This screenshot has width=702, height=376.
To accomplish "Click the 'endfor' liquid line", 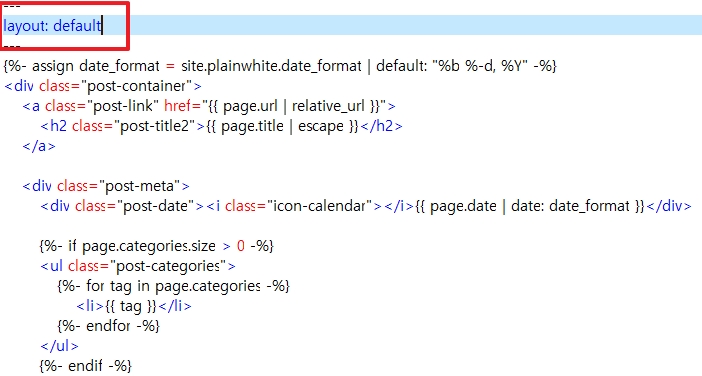I will [x=109, y=325].
